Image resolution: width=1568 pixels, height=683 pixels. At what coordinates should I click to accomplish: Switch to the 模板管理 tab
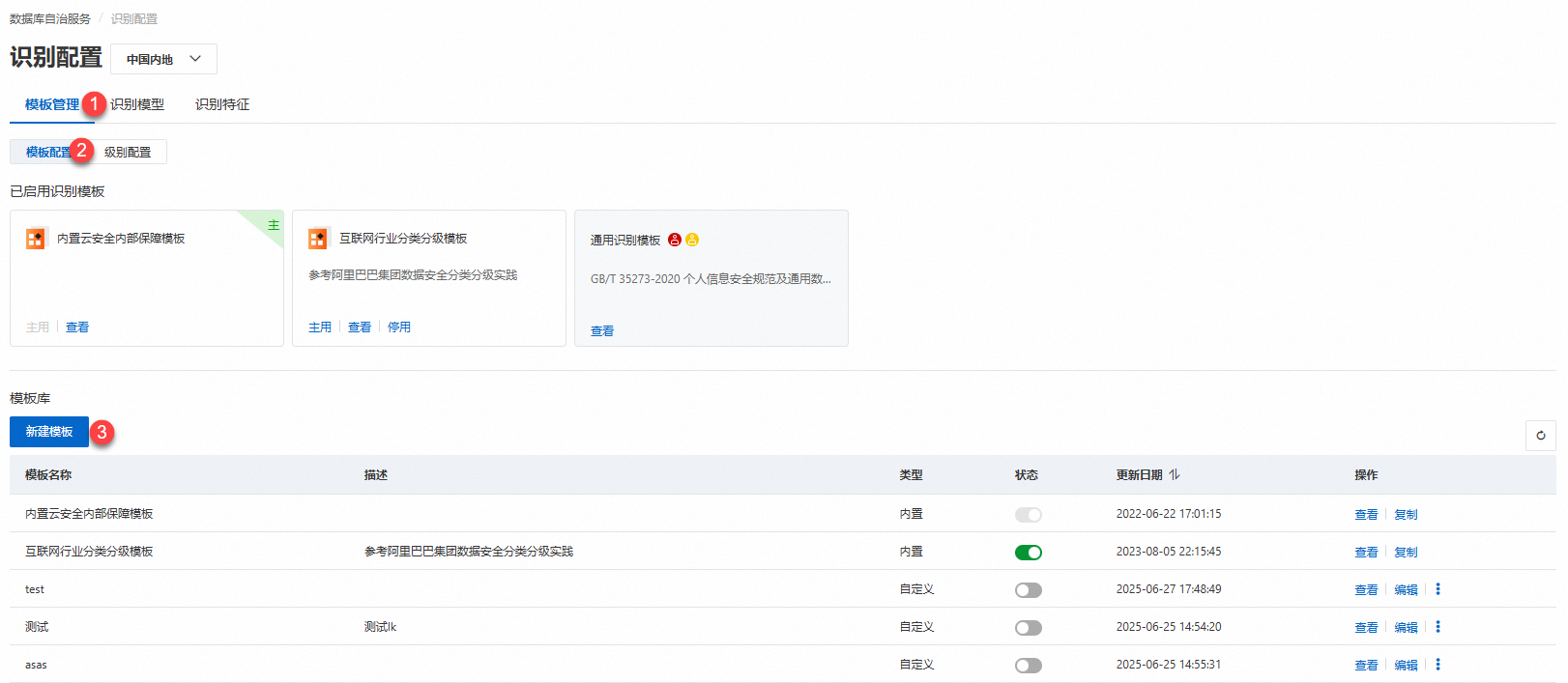52,104
